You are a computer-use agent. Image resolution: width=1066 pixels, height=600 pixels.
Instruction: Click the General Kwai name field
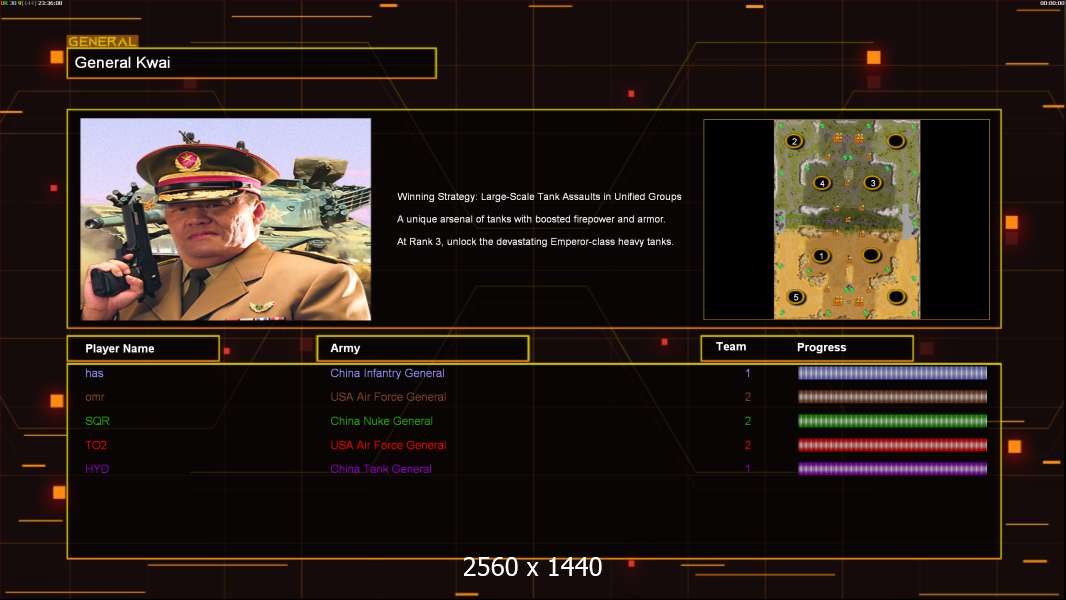tap(252, 63)
